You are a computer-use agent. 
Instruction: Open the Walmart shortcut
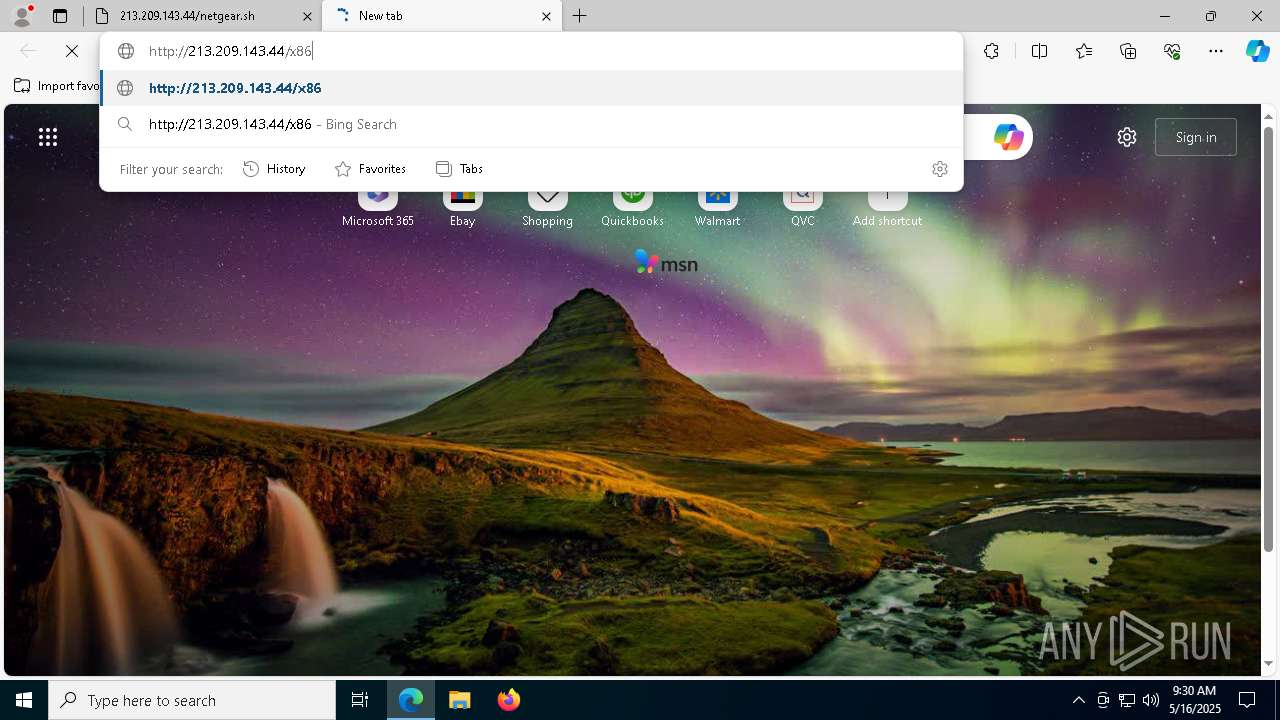click(x=717, y=209)
